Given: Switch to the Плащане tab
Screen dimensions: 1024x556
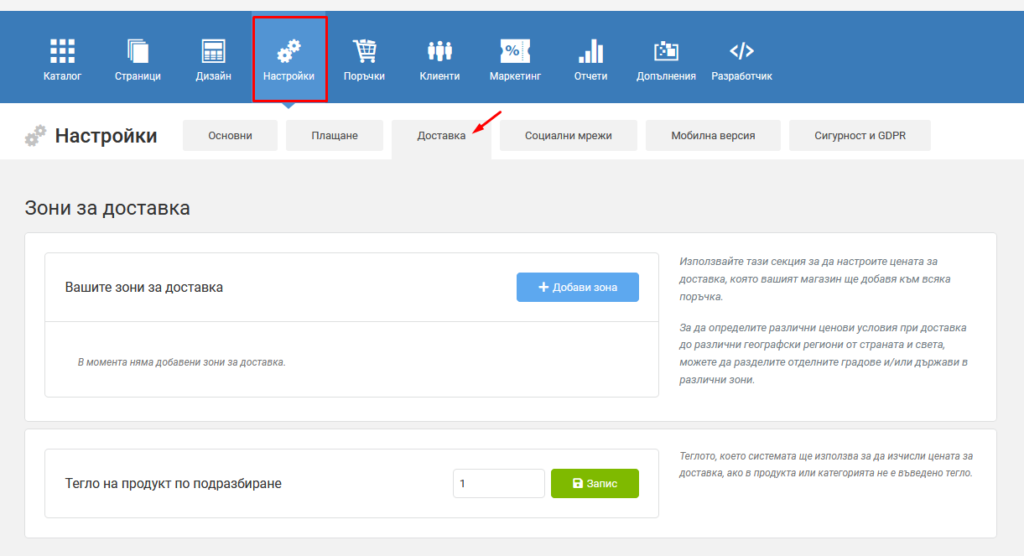Looking at the screenshot, I should (x=334, y=135).
